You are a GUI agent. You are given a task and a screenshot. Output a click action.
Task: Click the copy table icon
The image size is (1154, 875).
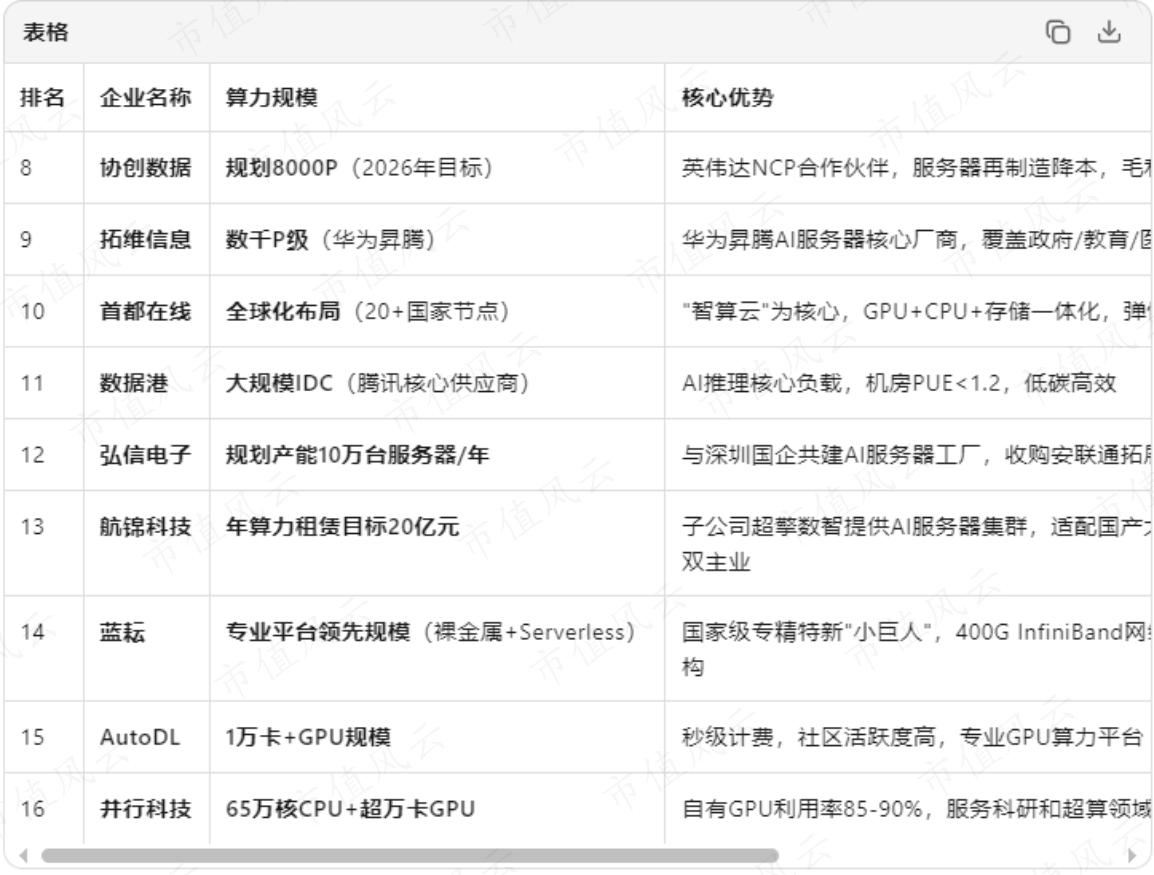[1058, 32]
